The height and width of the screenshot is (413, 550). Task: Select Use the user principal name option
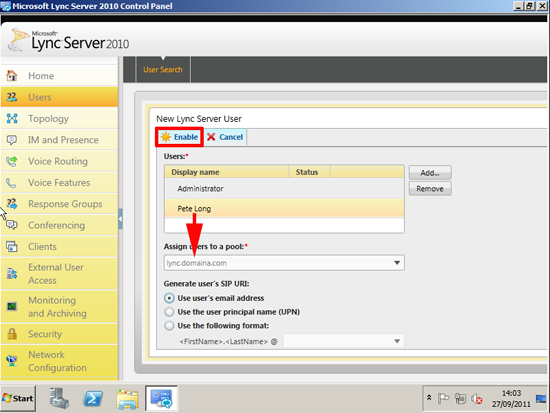169,312
